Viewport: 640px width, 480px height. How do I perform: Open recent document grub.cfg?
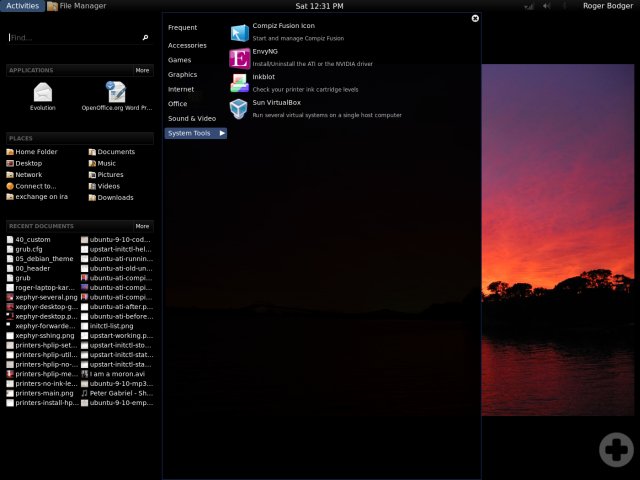(x=31, y=249)
